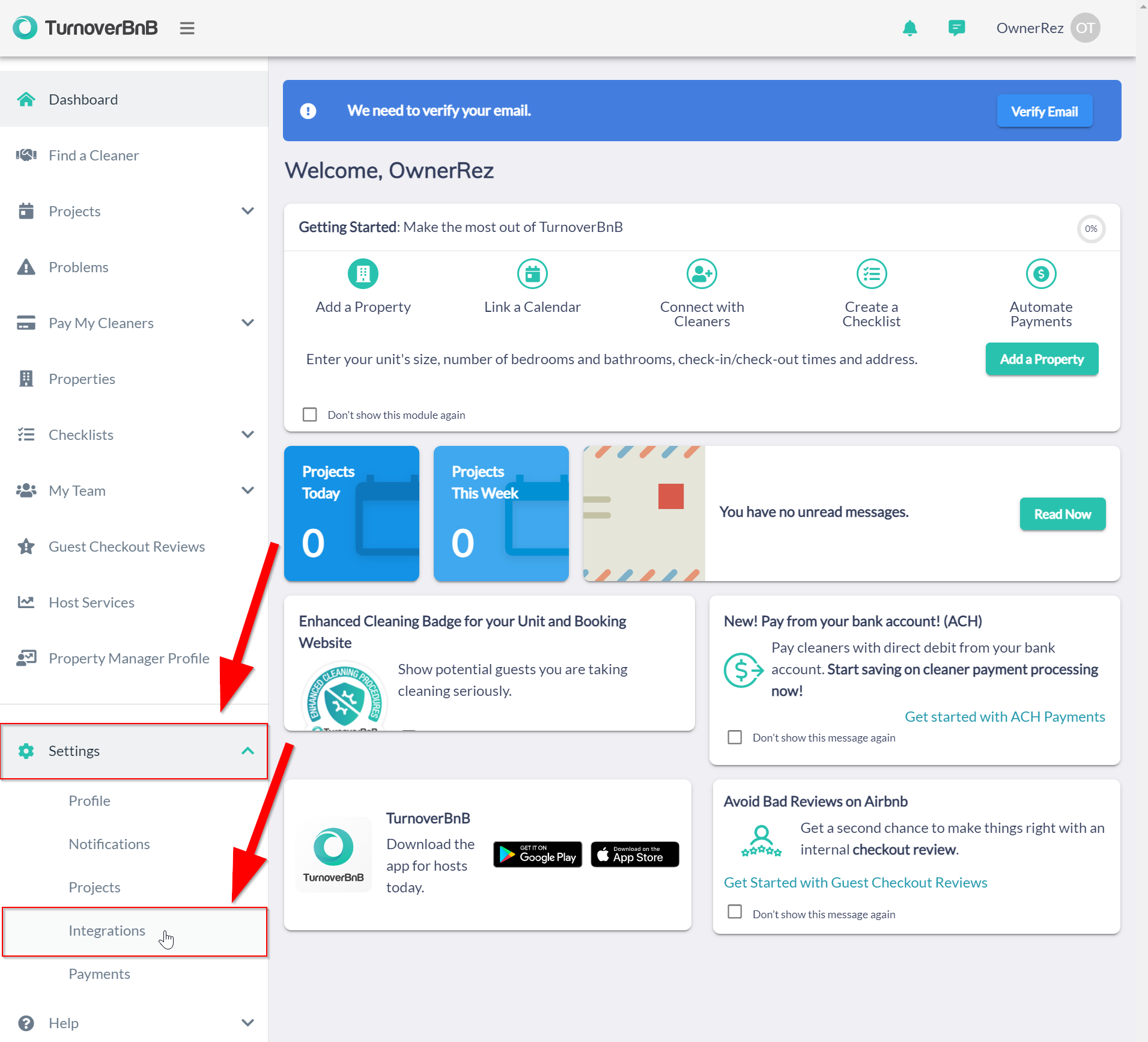
Task: Click the My Team people icon
Action: click(x=26, y=490)
